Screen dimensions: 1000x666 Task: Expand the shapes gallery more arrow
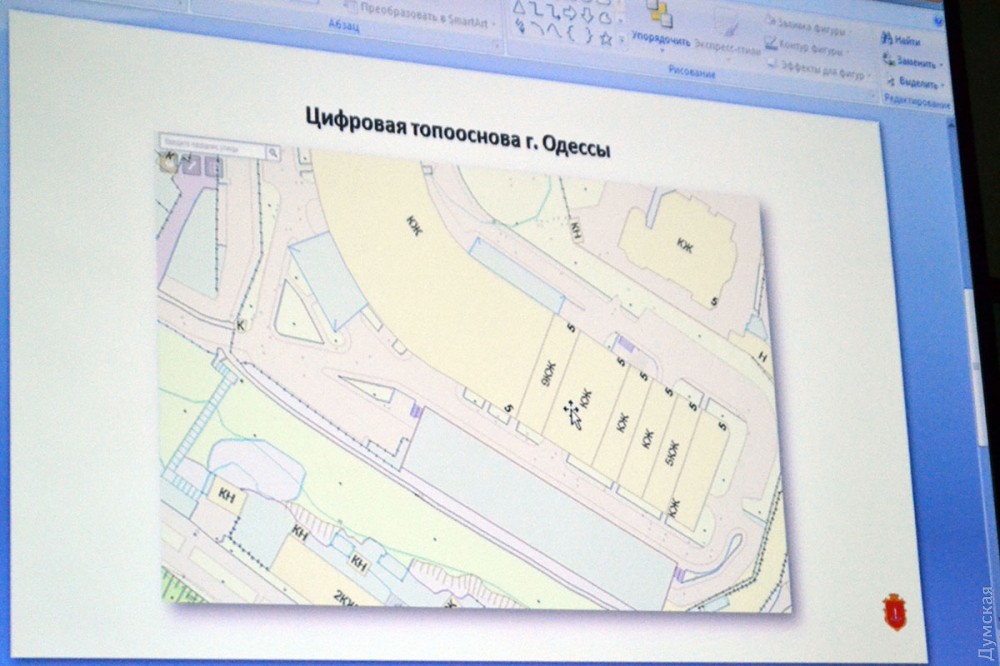[623, 38]
